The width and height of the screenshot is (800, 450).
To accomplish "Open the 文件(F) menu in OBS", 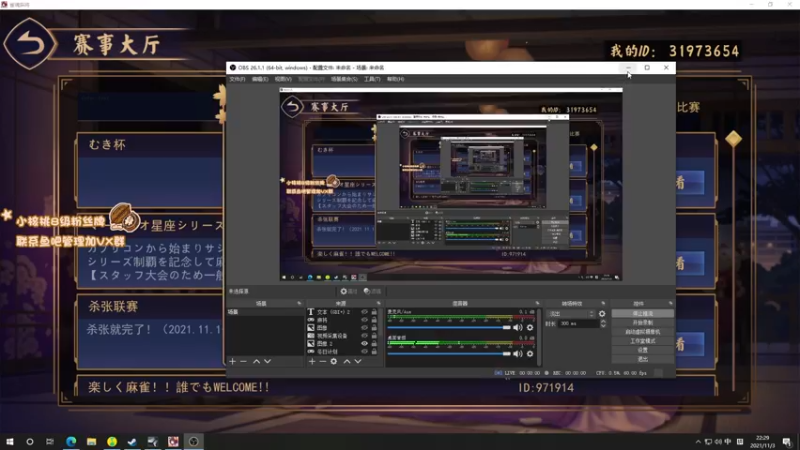I will 237,79.
